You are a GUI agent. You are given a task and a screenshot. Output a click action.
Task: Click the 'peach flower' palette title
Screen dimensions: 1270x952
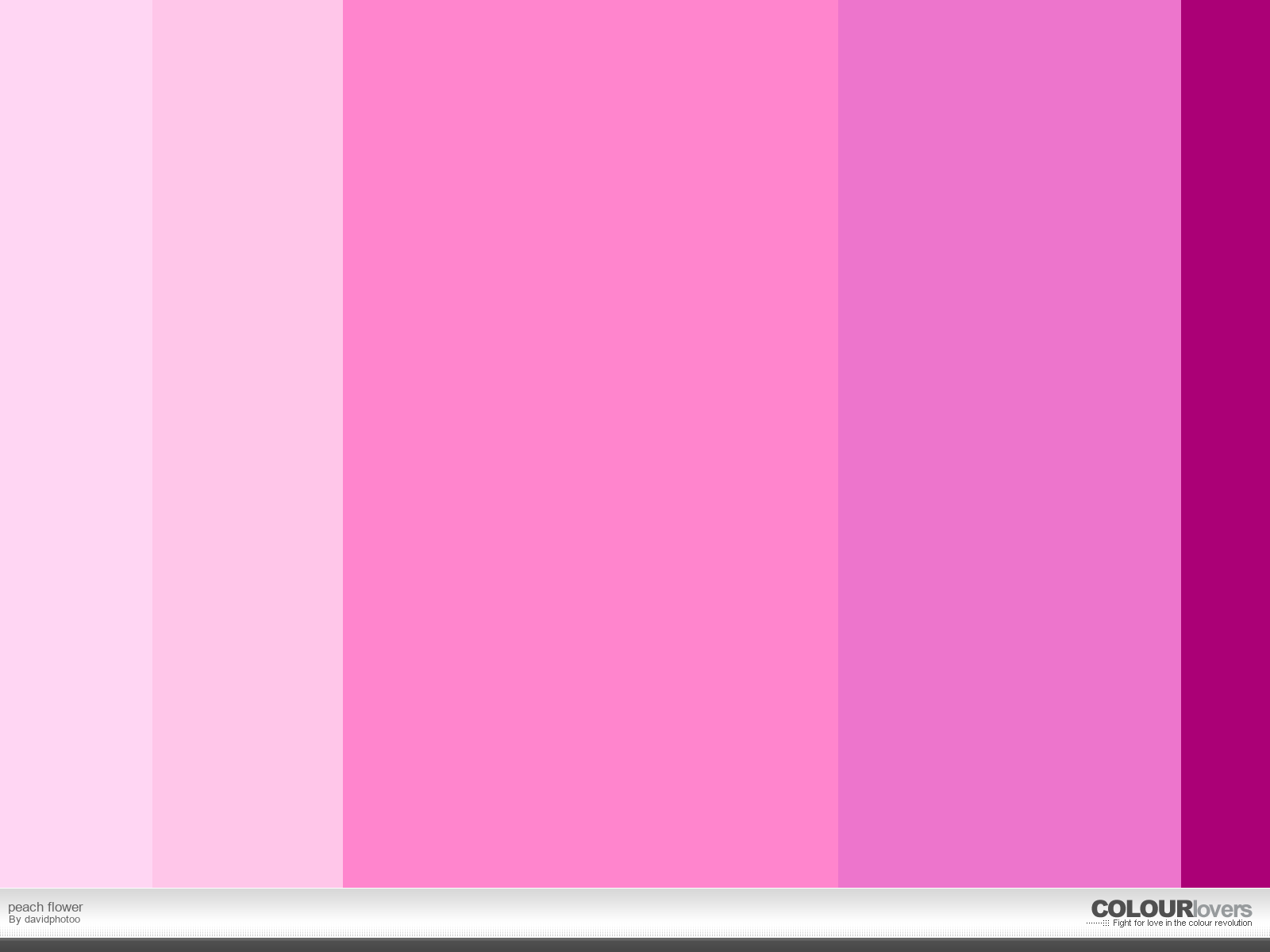tap(45, 907)
